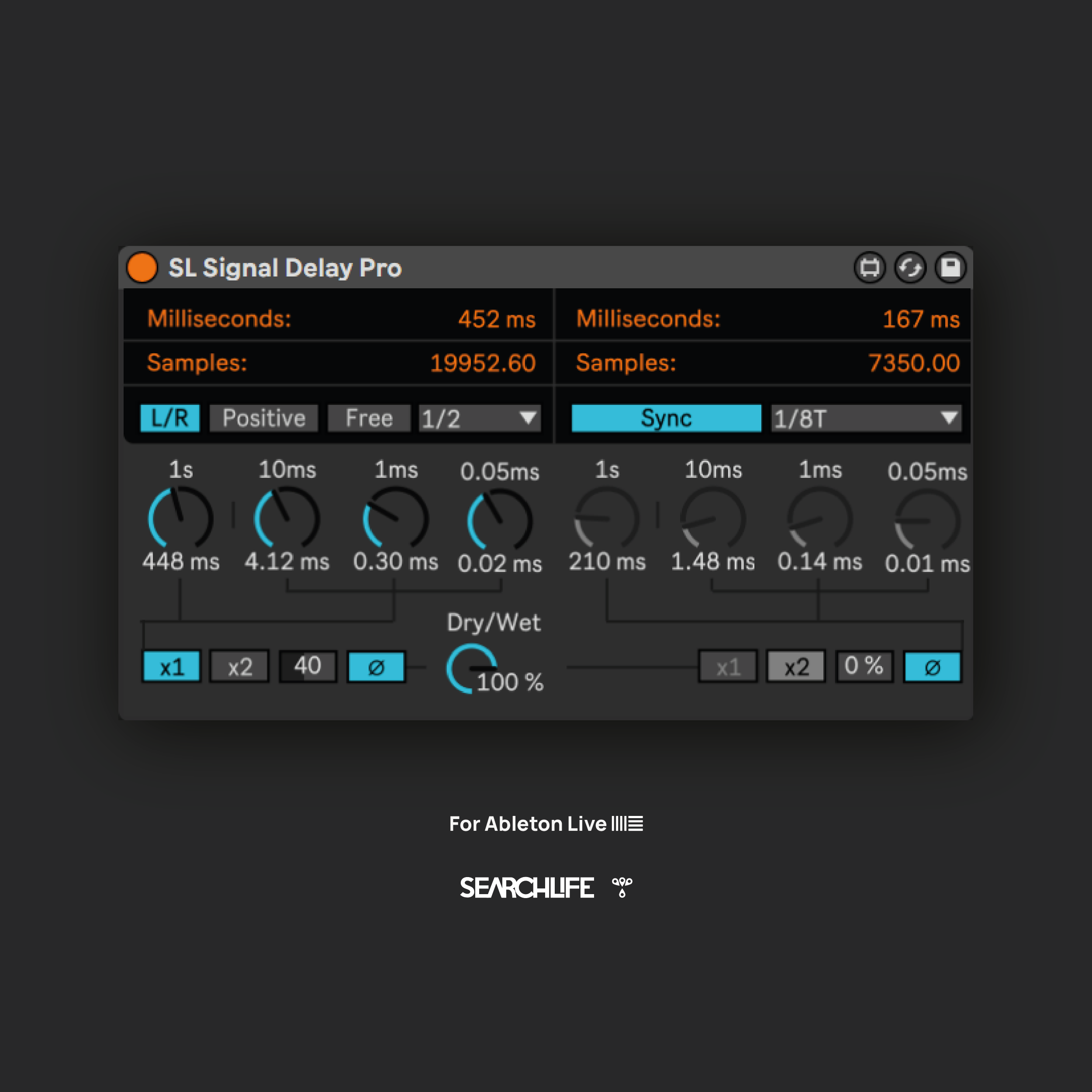Click the Positive polarity button
This screenshot has height=1092, width=1092.
(x=263, y=418)
